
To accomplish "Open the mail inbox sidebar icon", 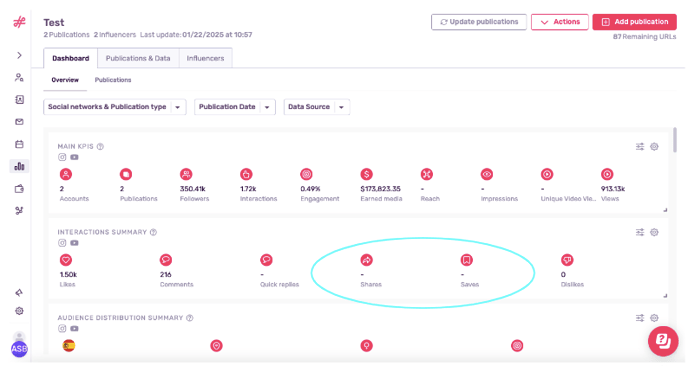I will click(x=19, y=122).
